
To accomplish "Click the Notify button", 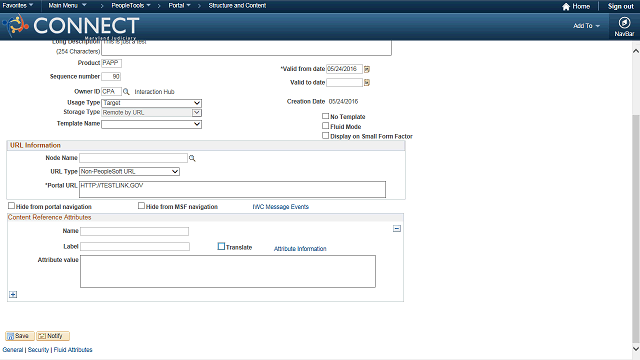I will point(53,336).
